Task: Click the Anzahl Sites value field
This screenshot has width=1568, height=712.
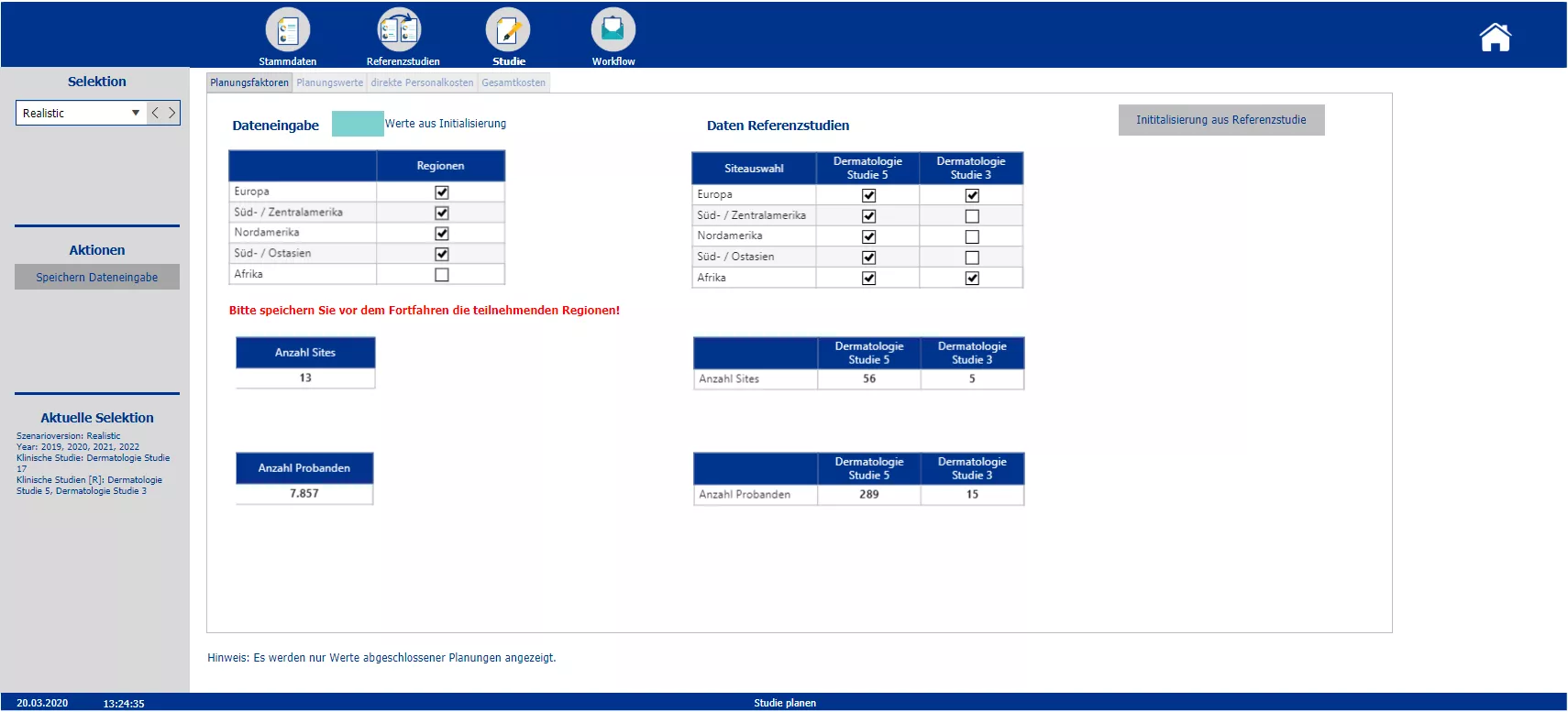Action: coord(305,378)
